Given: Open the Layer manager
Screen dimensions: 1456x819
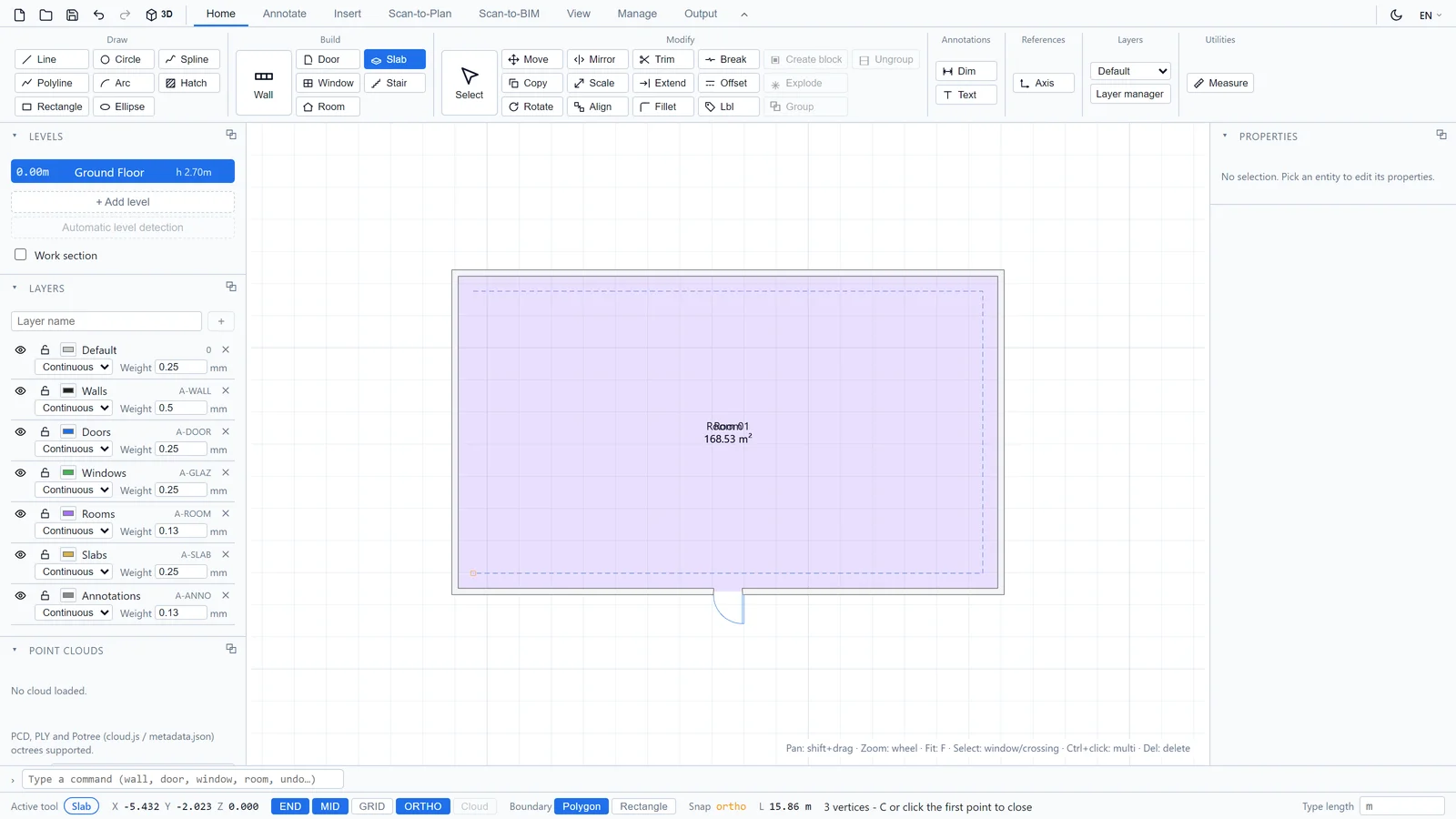Looking at the screenshot, I should (1129, 94).
